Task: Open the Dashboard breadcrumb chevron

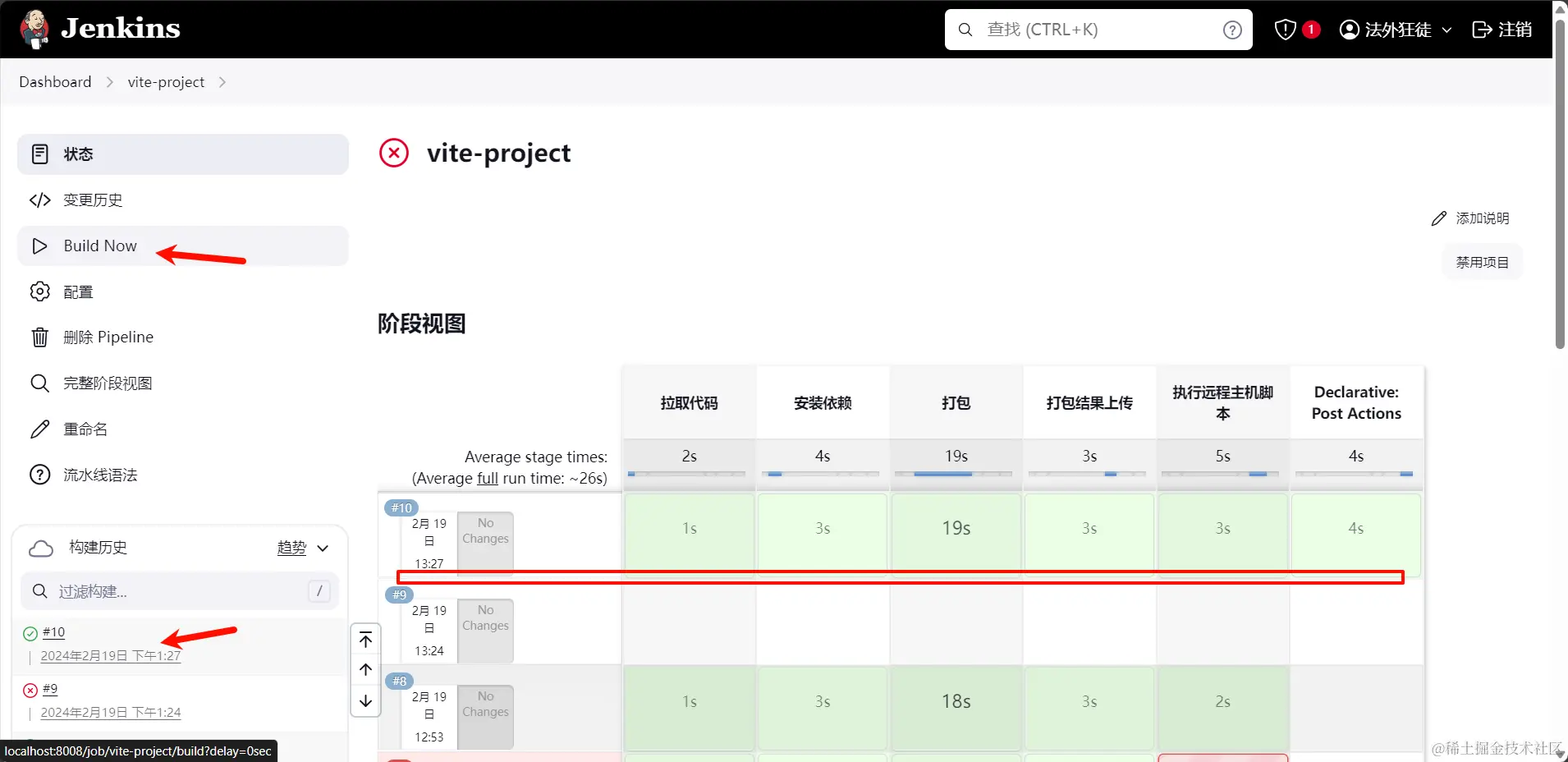Action: coord(109,82)
